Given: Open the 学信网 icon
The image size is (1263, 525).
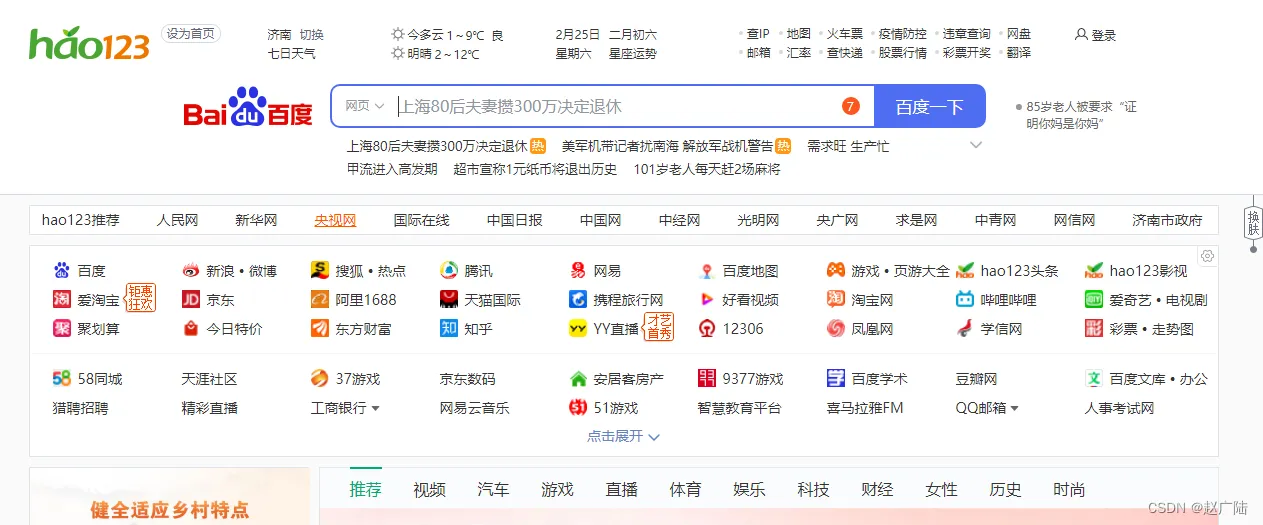Looking at the screenshot, I should [x=965, y=329].
